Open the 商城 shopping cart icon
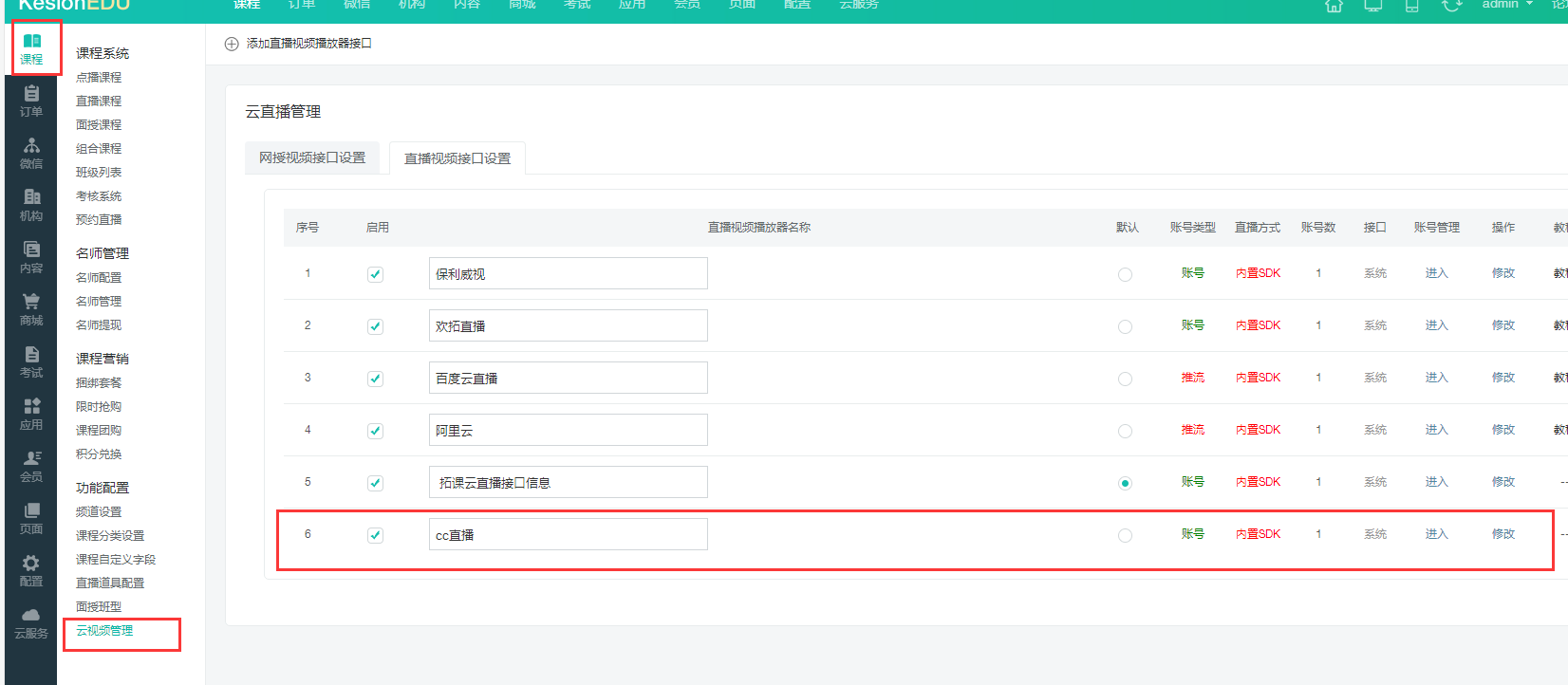The height and width of the screenshot is (685, 1568). click(31, 309)
